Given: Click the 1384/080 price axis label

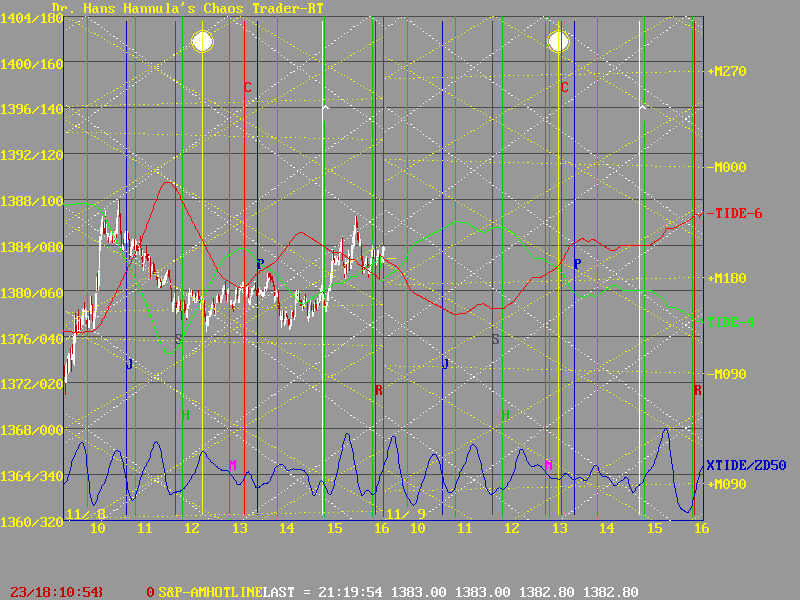Looking at the screenshot, I should (x=32, y=247).
